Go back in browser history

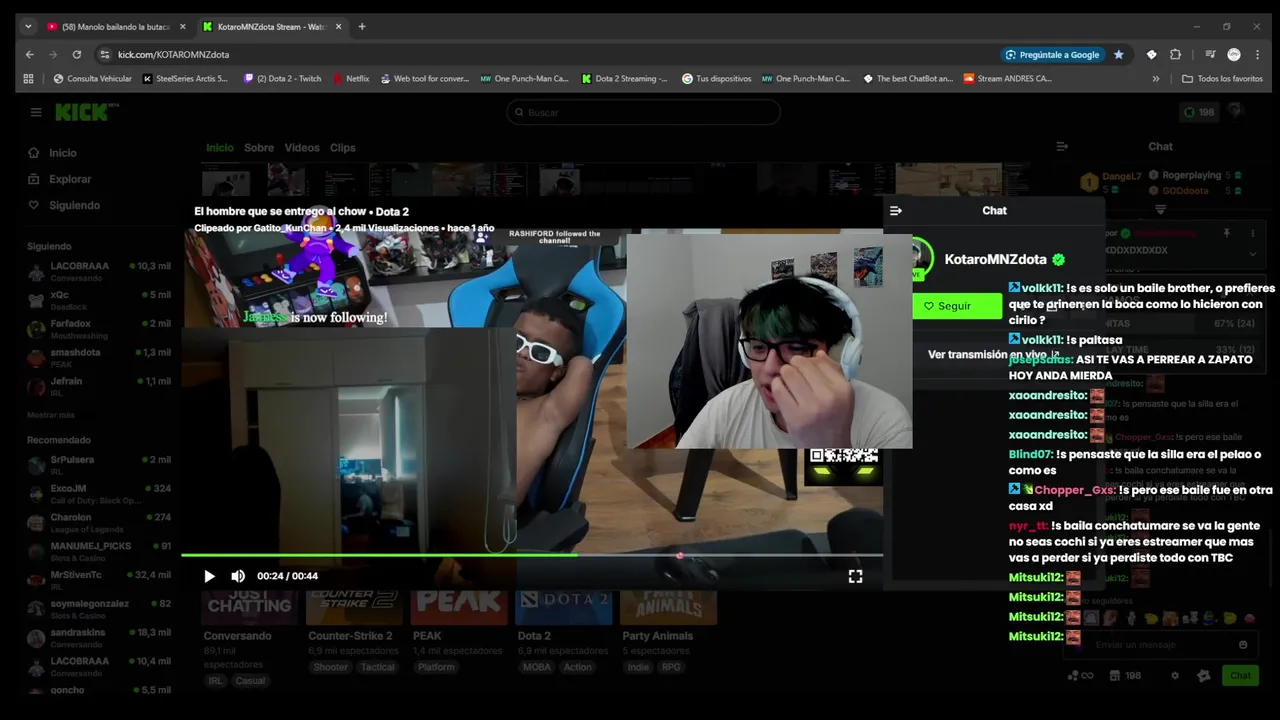29,54
